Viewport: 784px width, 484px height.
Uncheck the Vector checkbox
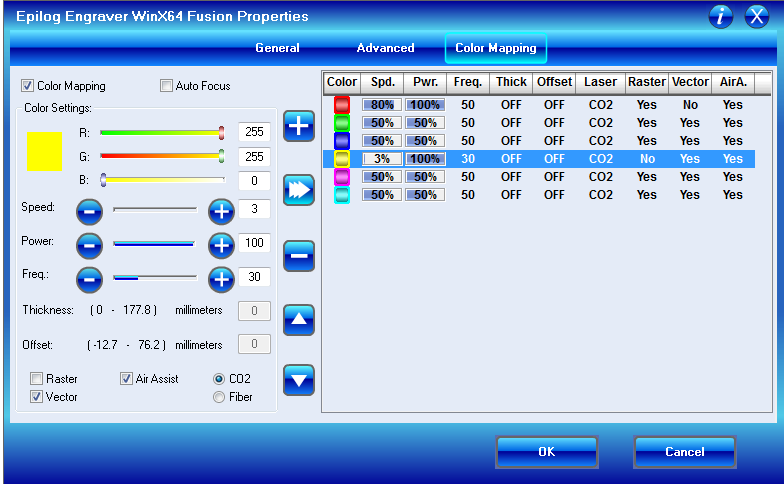(x=36, y=396)
